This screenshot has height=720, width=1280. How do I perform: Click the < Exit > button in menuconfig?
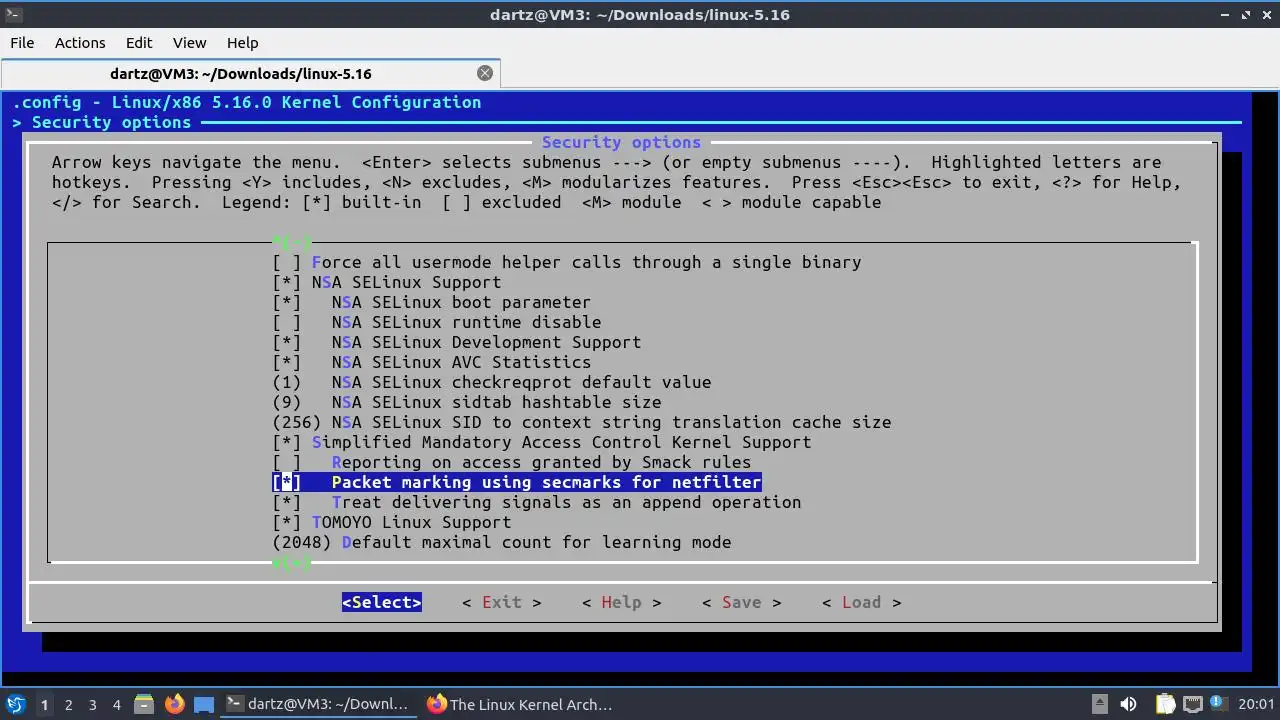(501, 602)
